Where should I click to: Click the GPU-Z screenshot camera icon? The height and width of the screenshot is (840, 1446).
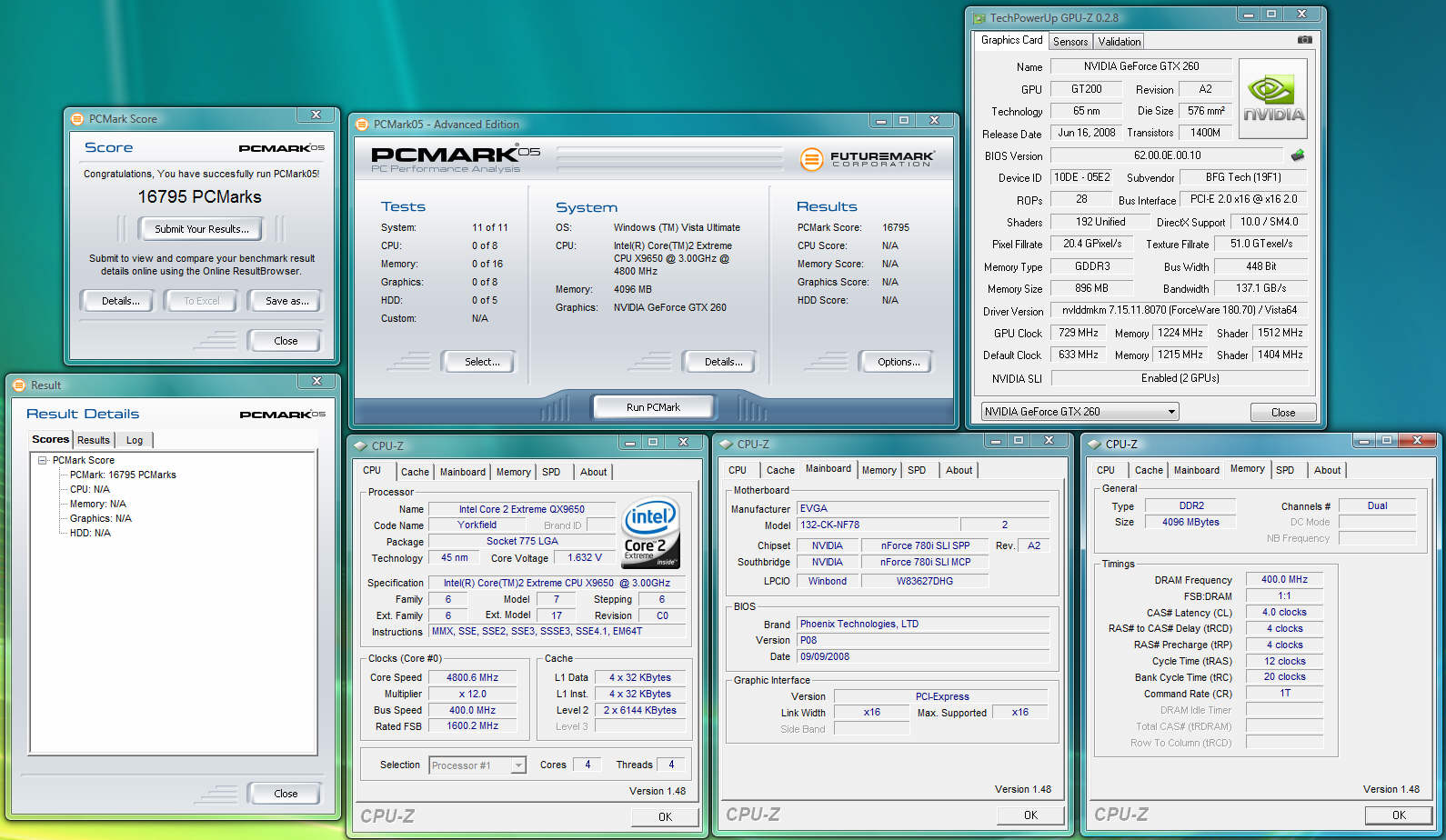click(1304, 40)
